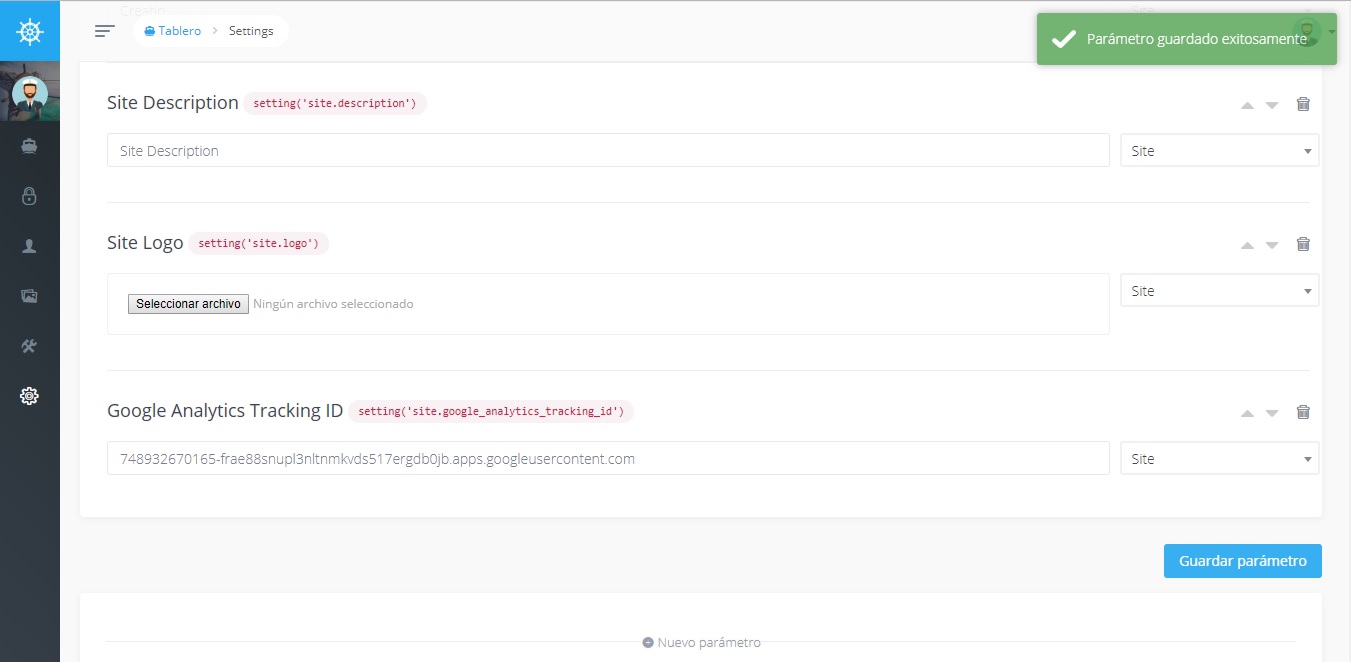Viewport: 1351px width, 662px height.
Task: Open the users section via person icon
Action: [x=29, y=246]
